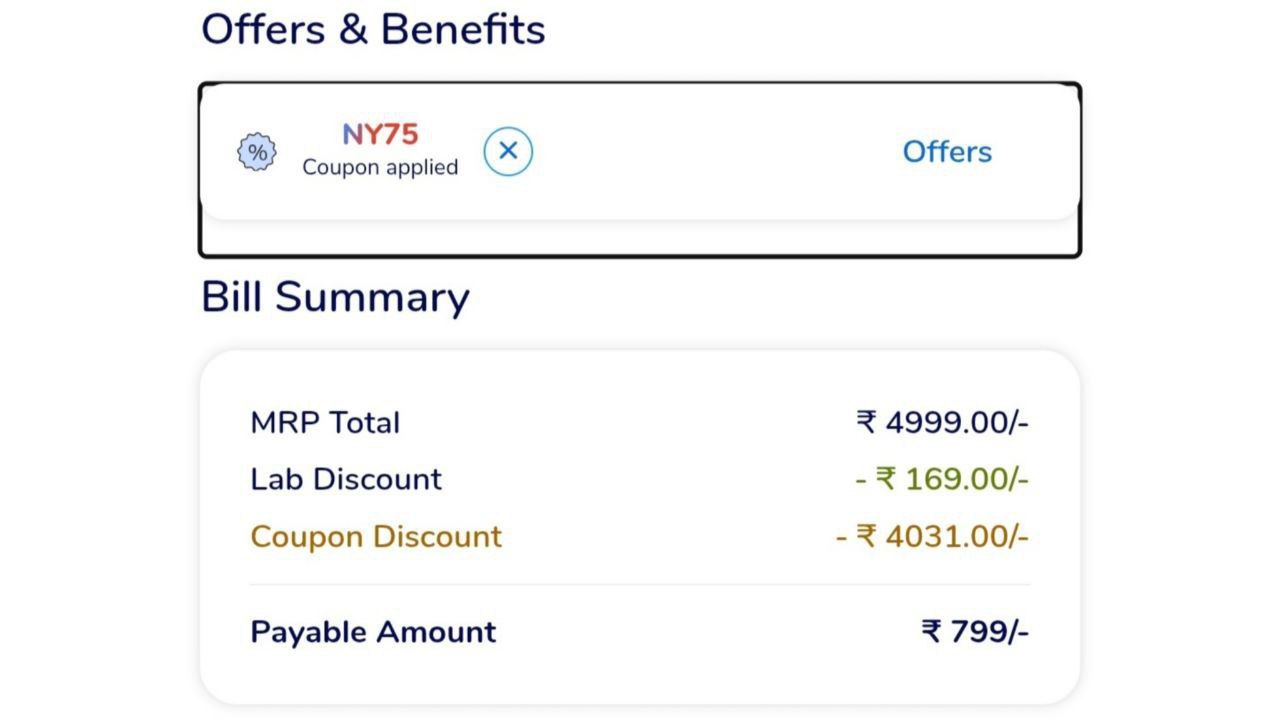The height and width of the screenshot is (719, 1280).
Task: Click the ₹ 4999.00 MRP amount
Action: click(942, 422)
